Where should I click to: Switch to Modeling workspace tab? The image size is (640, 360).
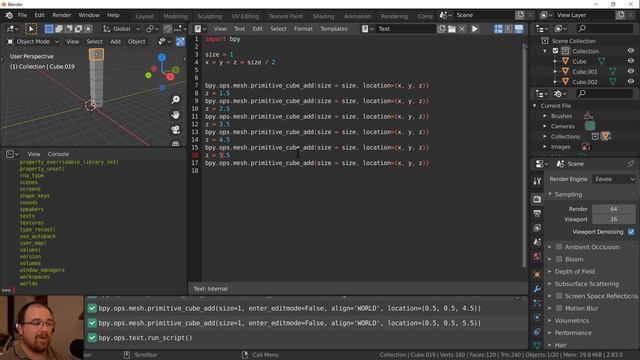click(176, 16)
